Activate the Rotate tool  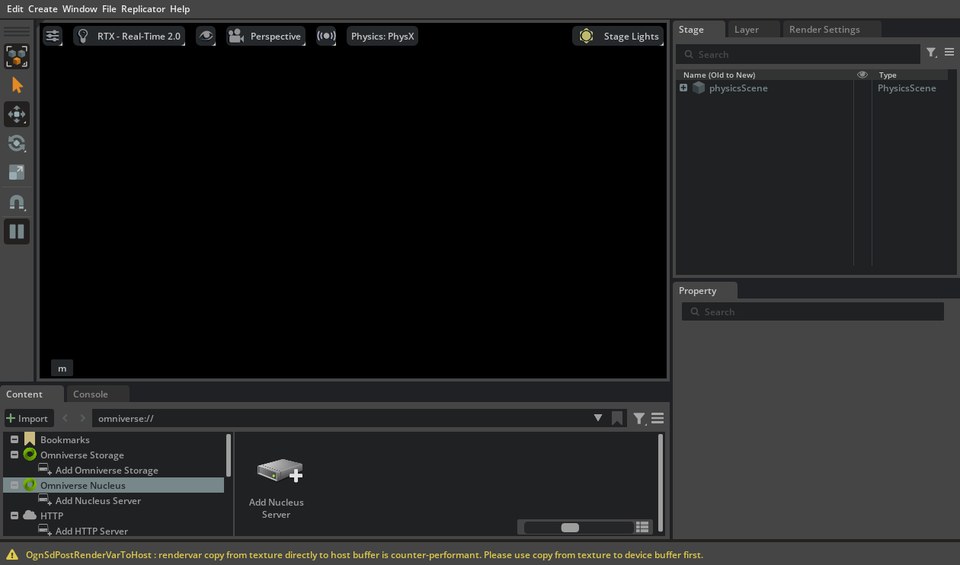pyautogui.click(x=17, y=143)
